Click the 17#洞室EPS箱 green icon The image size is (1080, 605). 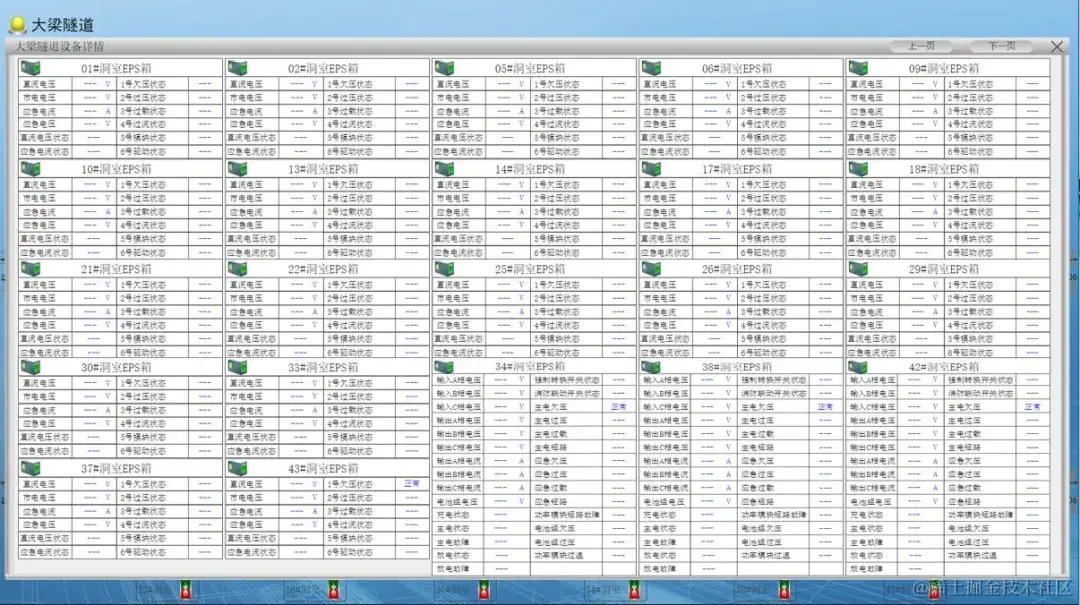(652, 169)
